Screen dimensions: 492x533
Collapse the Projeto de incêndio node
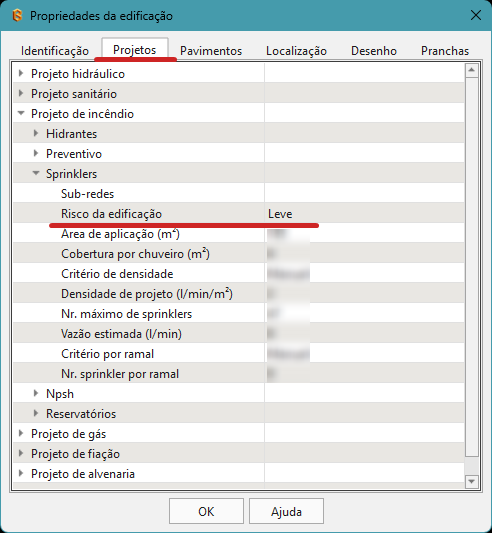tap(21, 113)
